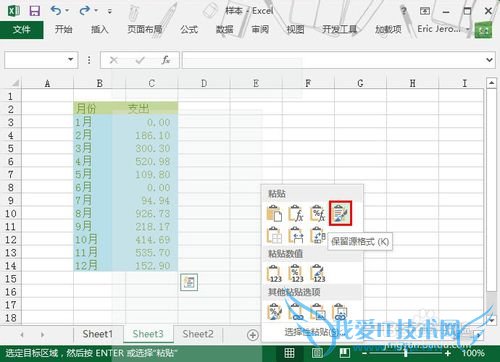Switch to the 加载项 ribbon tab
Image resolution: width=500 pixels, height=362 pixels.
tap(388, 29)
